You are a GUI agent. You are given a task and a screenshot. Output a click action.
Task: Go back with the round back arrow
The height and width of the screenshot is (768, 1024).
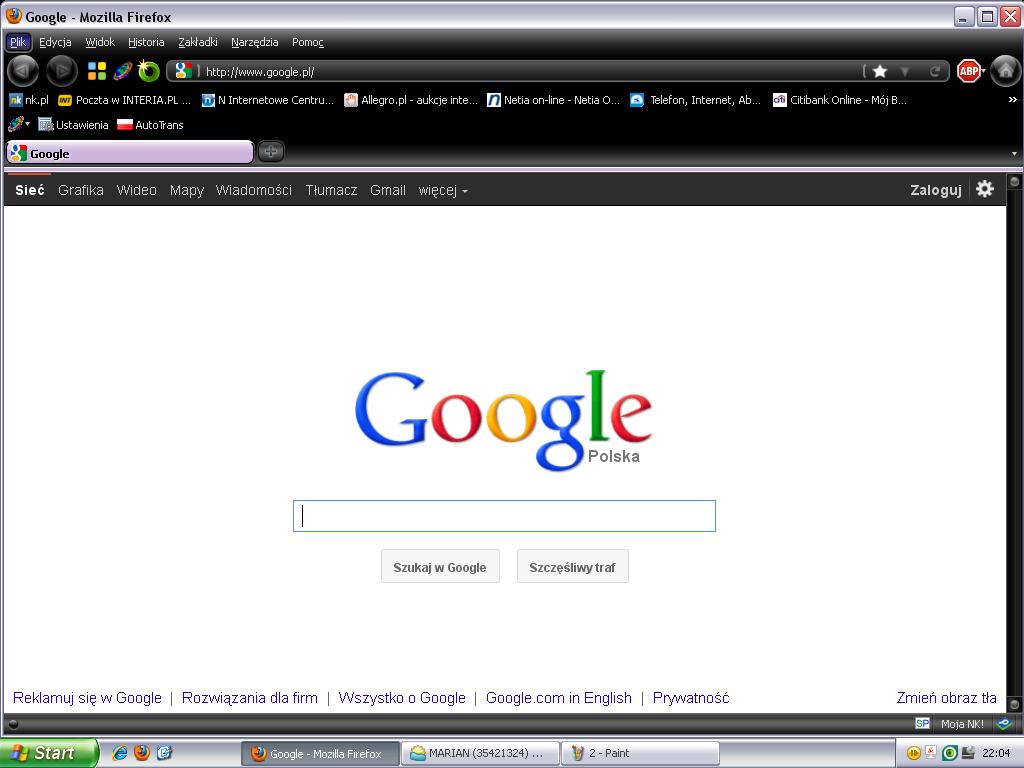(24, 71)
